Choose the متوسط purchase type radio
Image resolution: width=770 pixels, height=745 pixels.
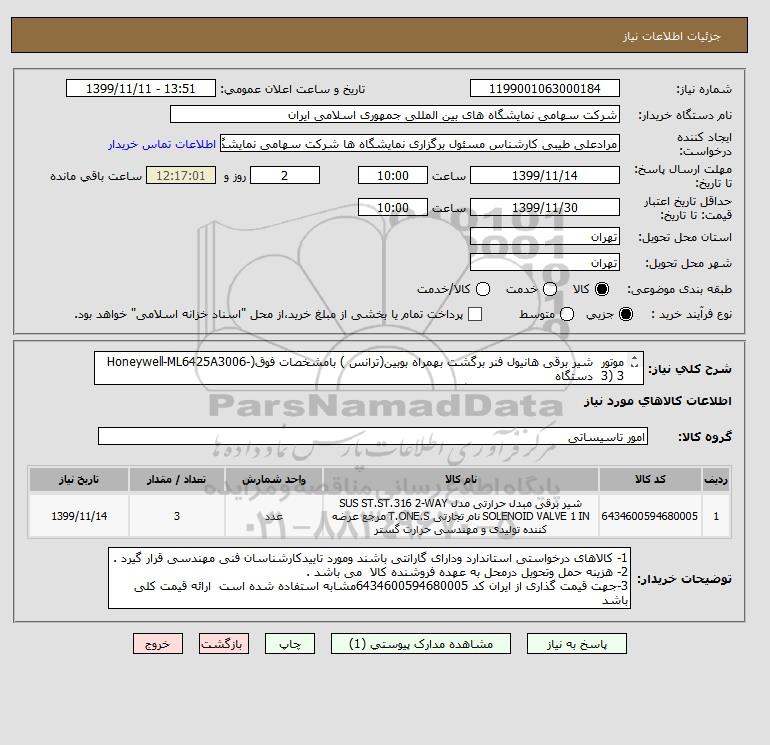567,314
